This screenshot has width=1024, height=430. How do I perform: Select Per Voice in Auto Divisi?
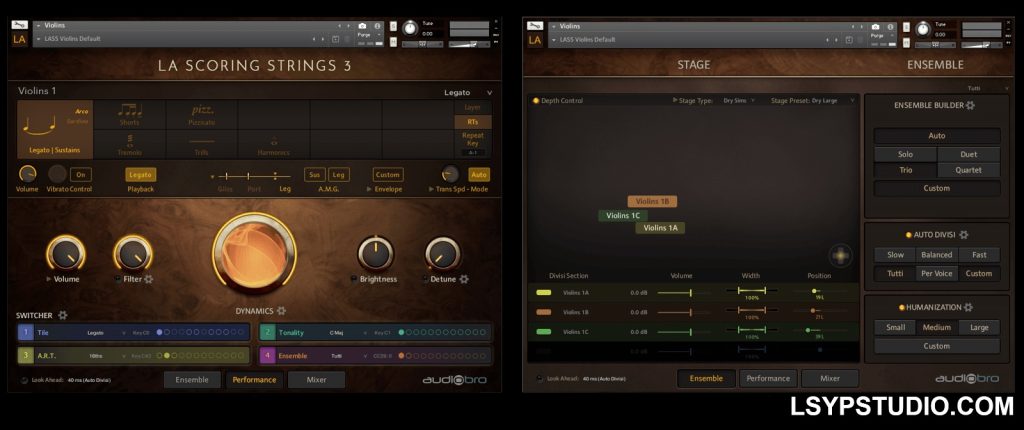[x=936, y=273]
